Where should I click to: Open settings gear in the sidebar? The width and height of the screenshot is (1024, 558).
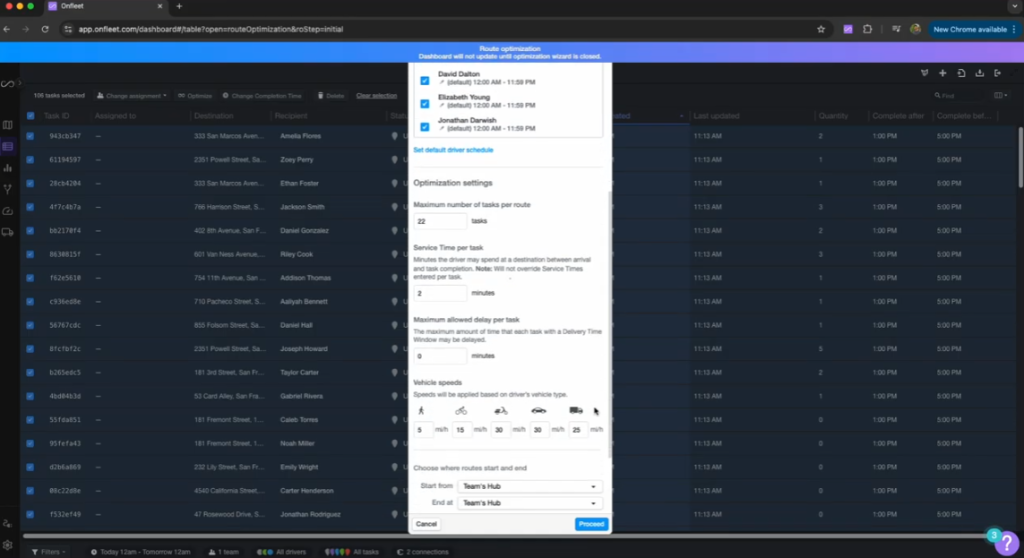point(8,545)
